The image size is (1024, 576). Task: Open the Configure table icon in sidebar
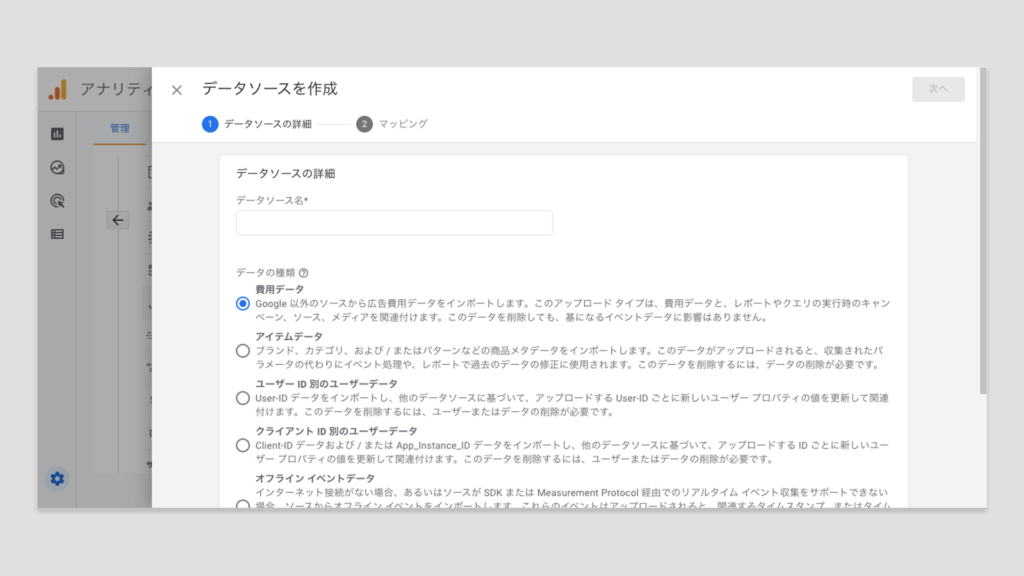click(57, 235)
